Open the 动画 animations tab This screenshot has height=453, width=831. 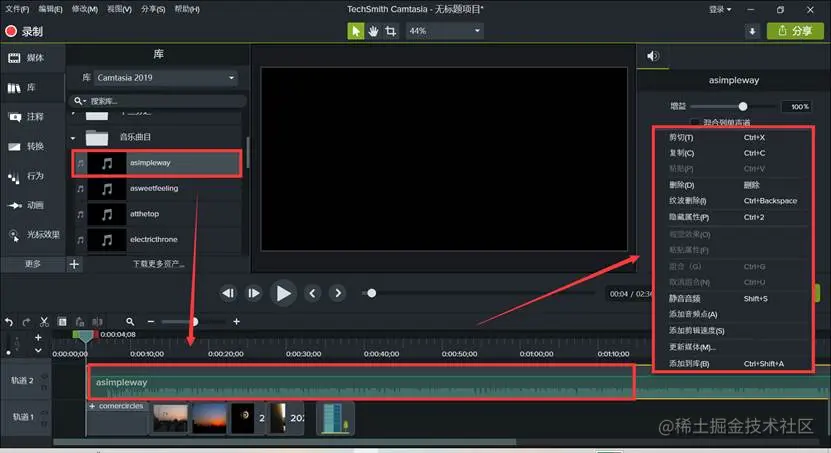tap(32, 205)
